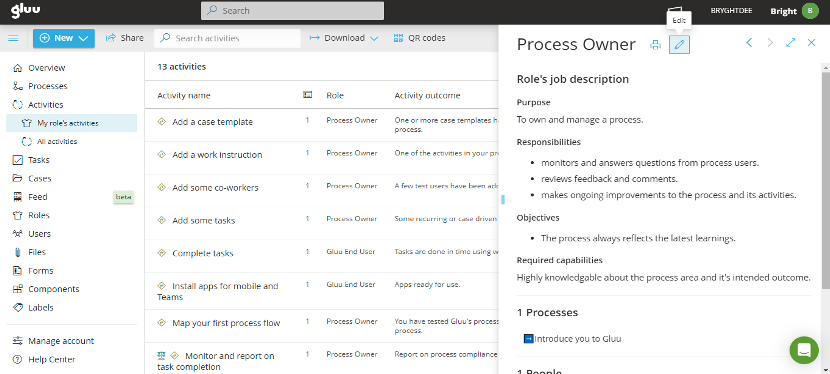This screenshot has height=374, width=830.
Task: Toggle the hamburger sidebar menu
Action: click(x=13, y=38)
